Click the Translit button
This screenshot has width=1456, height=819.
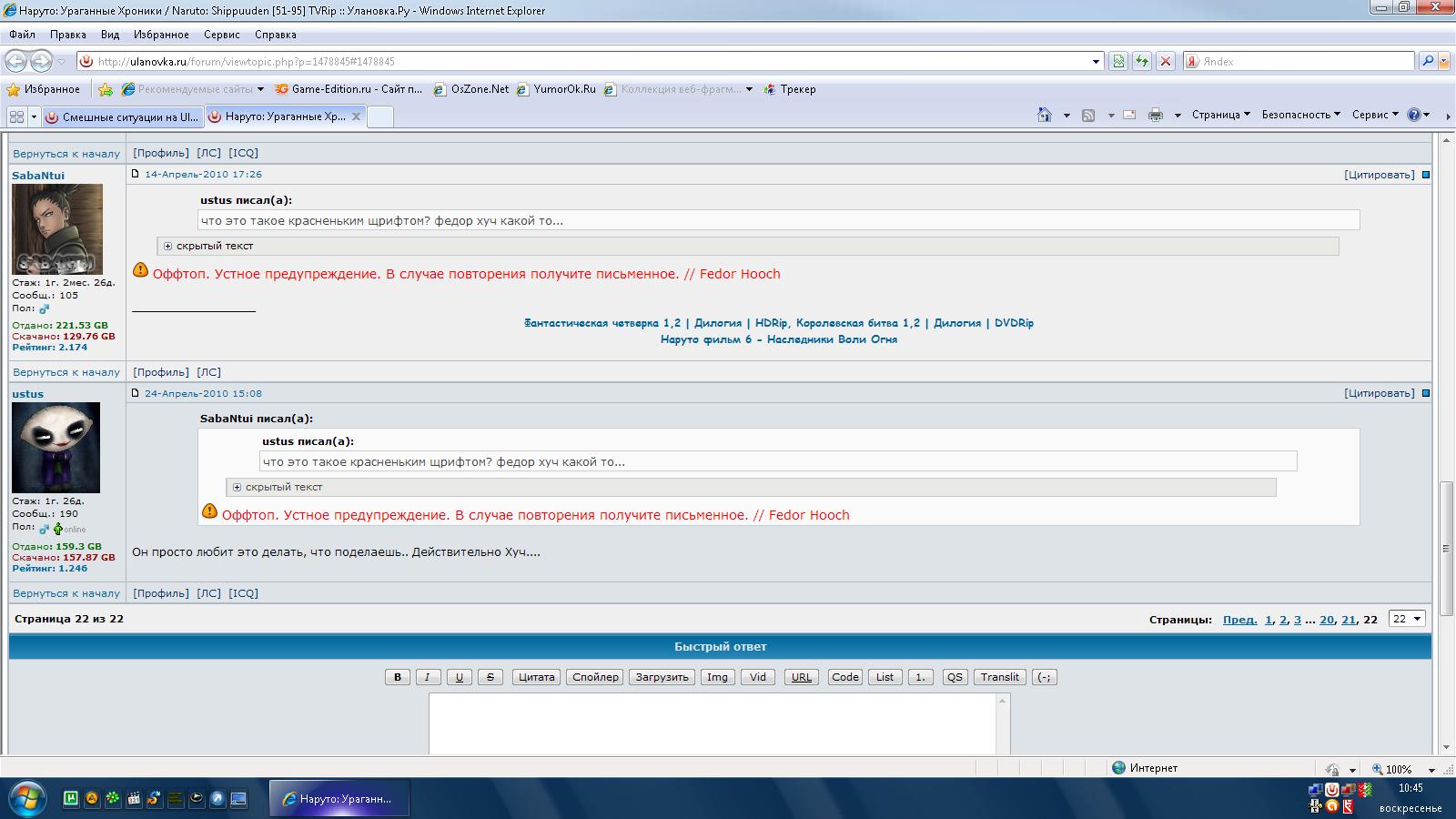tap(1000, 677)
